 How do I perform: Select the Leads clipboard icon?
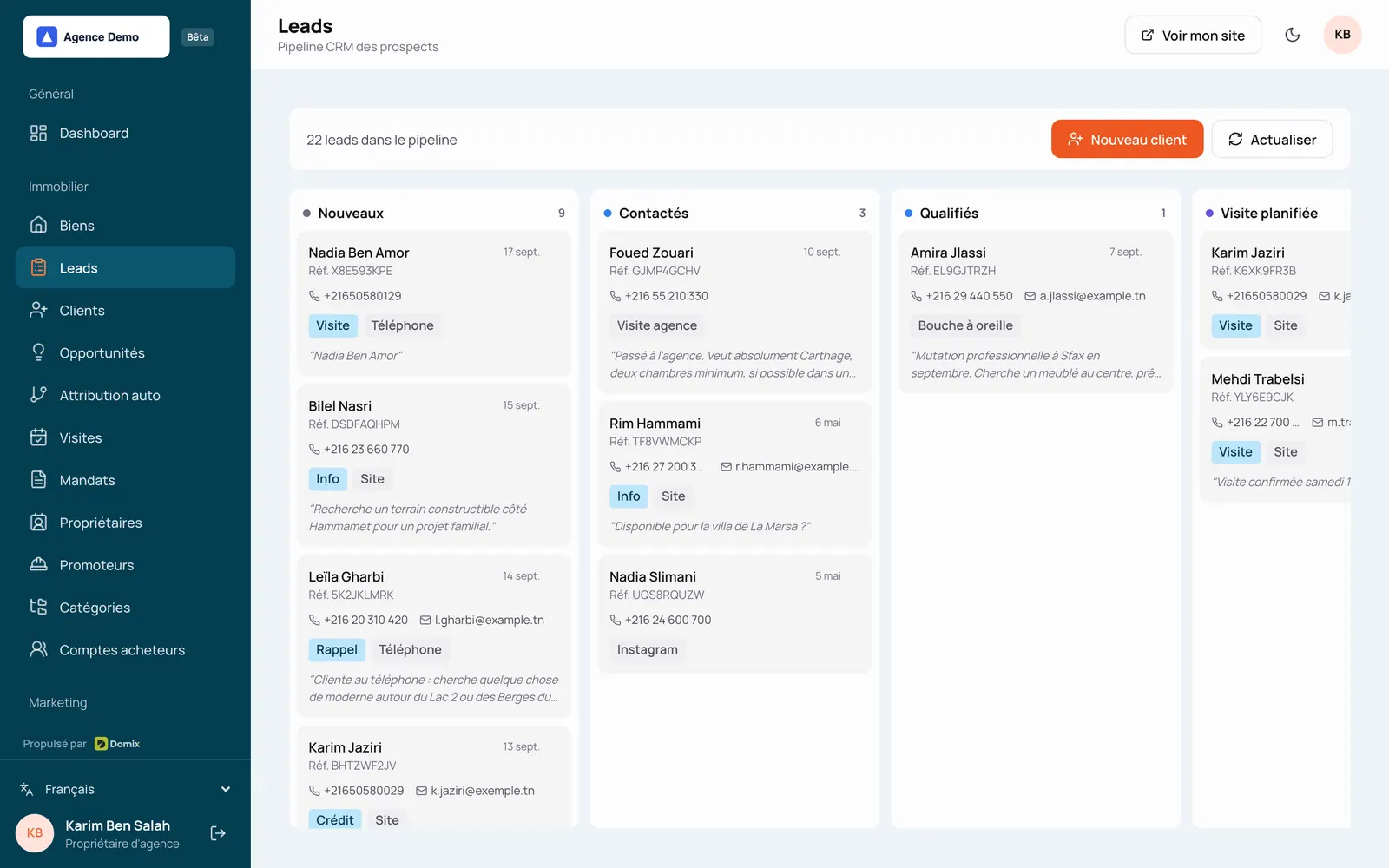point(38,267)
